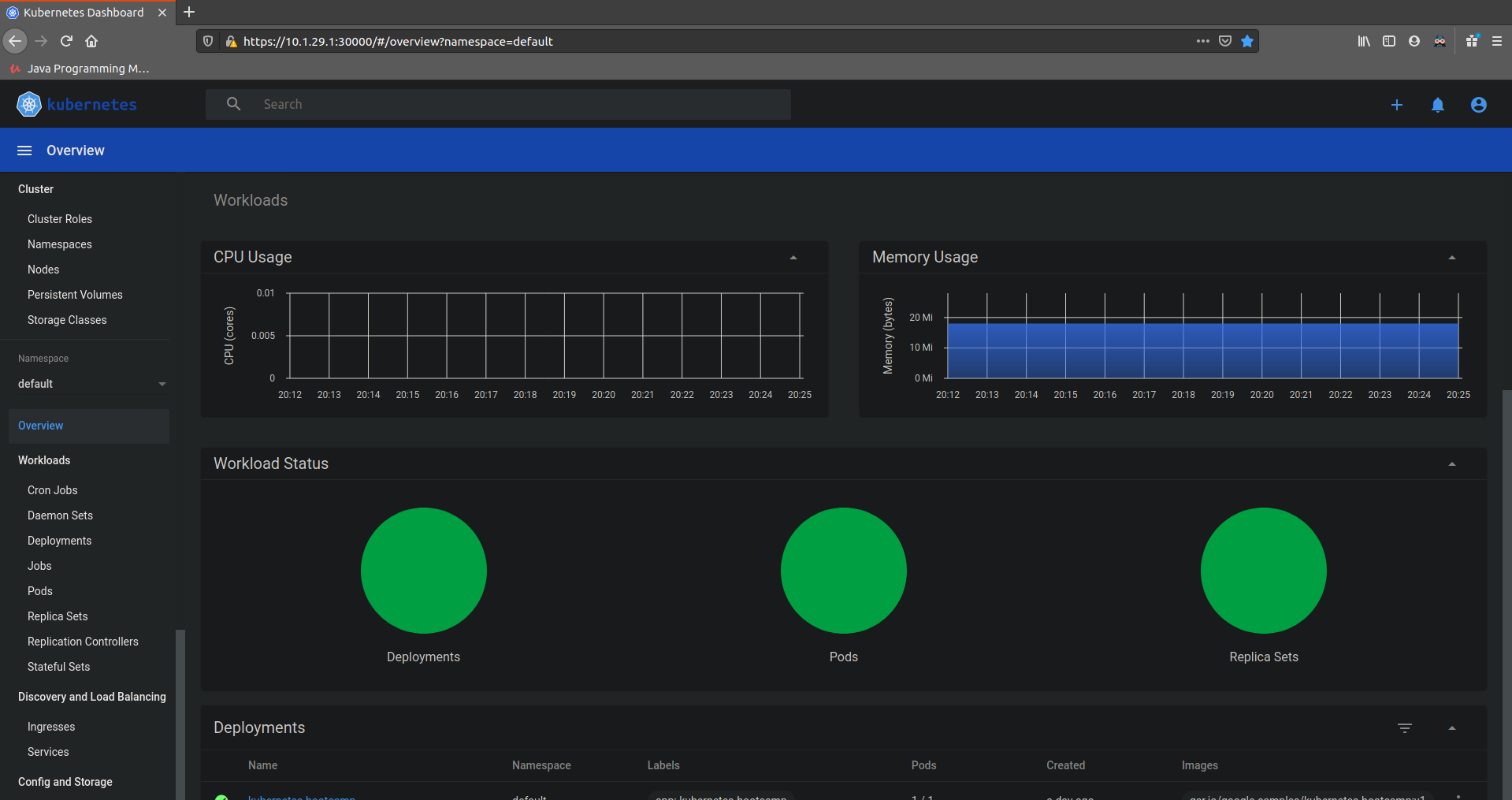Click the Pocket save icon
The width and height of the screenshot is (1512, 800).
(x=1225, y=41)
